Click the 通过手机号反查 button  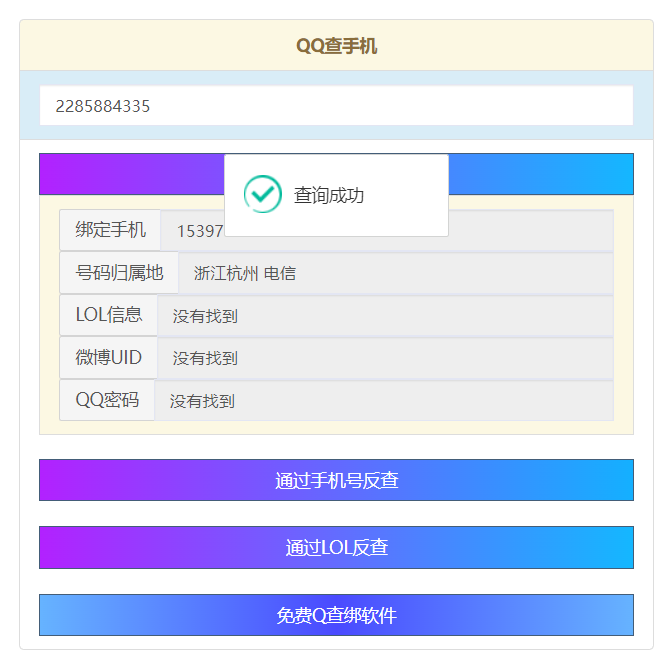click(336, 480)
